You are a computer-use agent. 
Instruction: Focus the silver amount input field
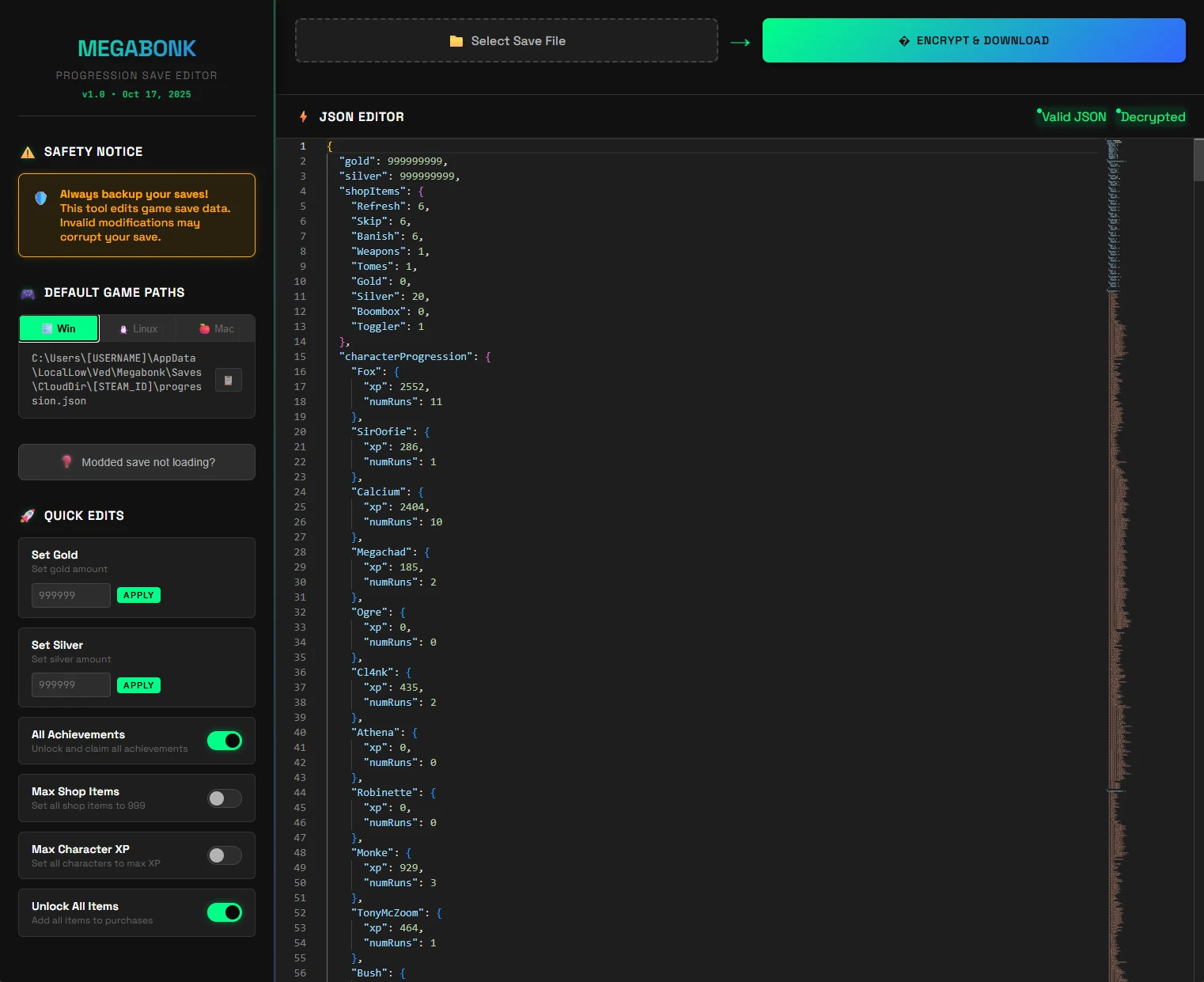click(x=71, y=685)
